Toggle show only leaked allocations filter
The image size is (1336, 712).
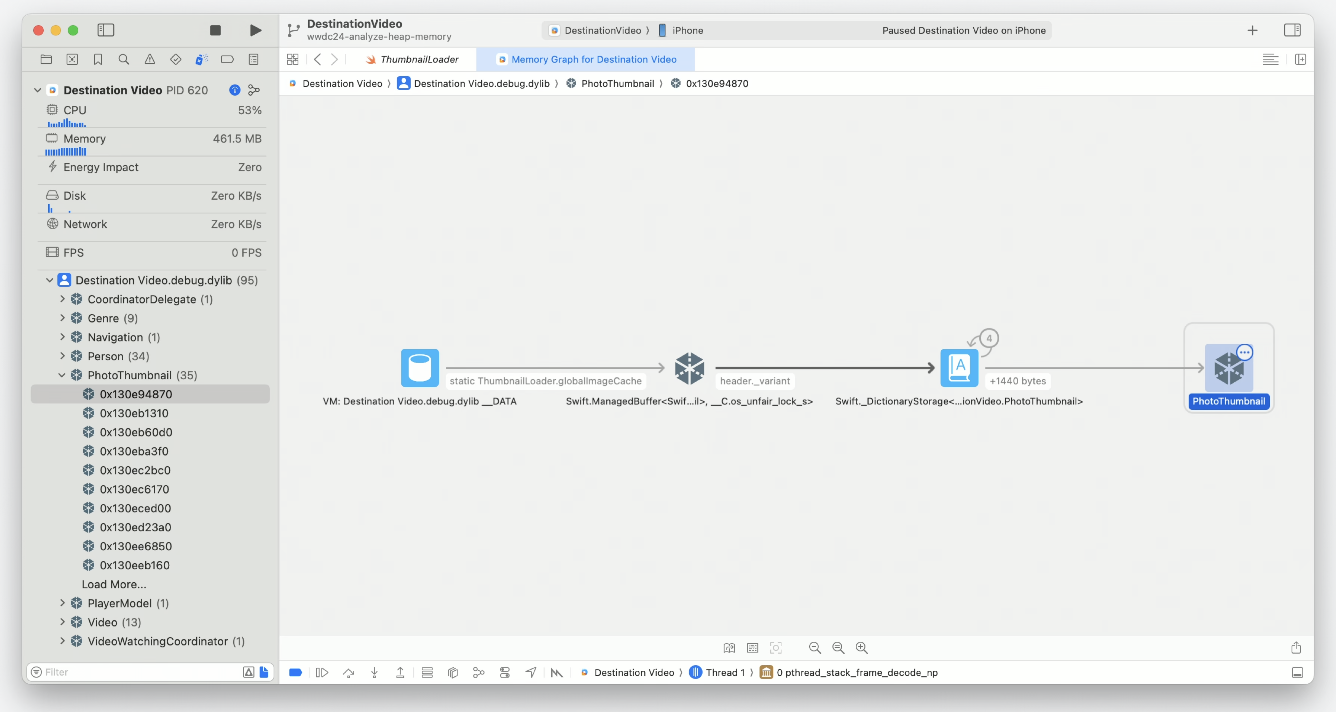point(249,672)
